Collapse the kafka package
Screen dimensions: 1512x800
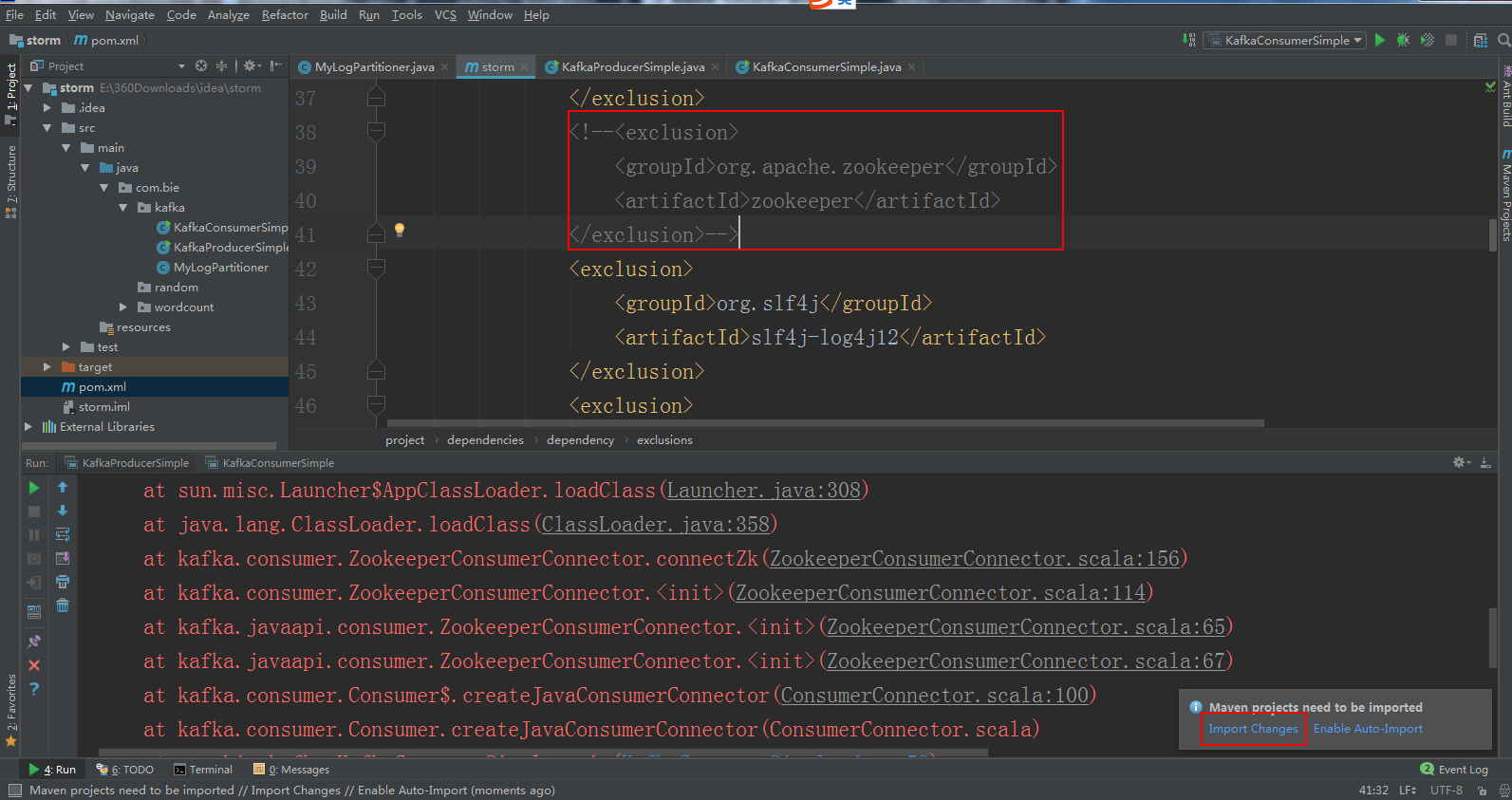[123, 207]
